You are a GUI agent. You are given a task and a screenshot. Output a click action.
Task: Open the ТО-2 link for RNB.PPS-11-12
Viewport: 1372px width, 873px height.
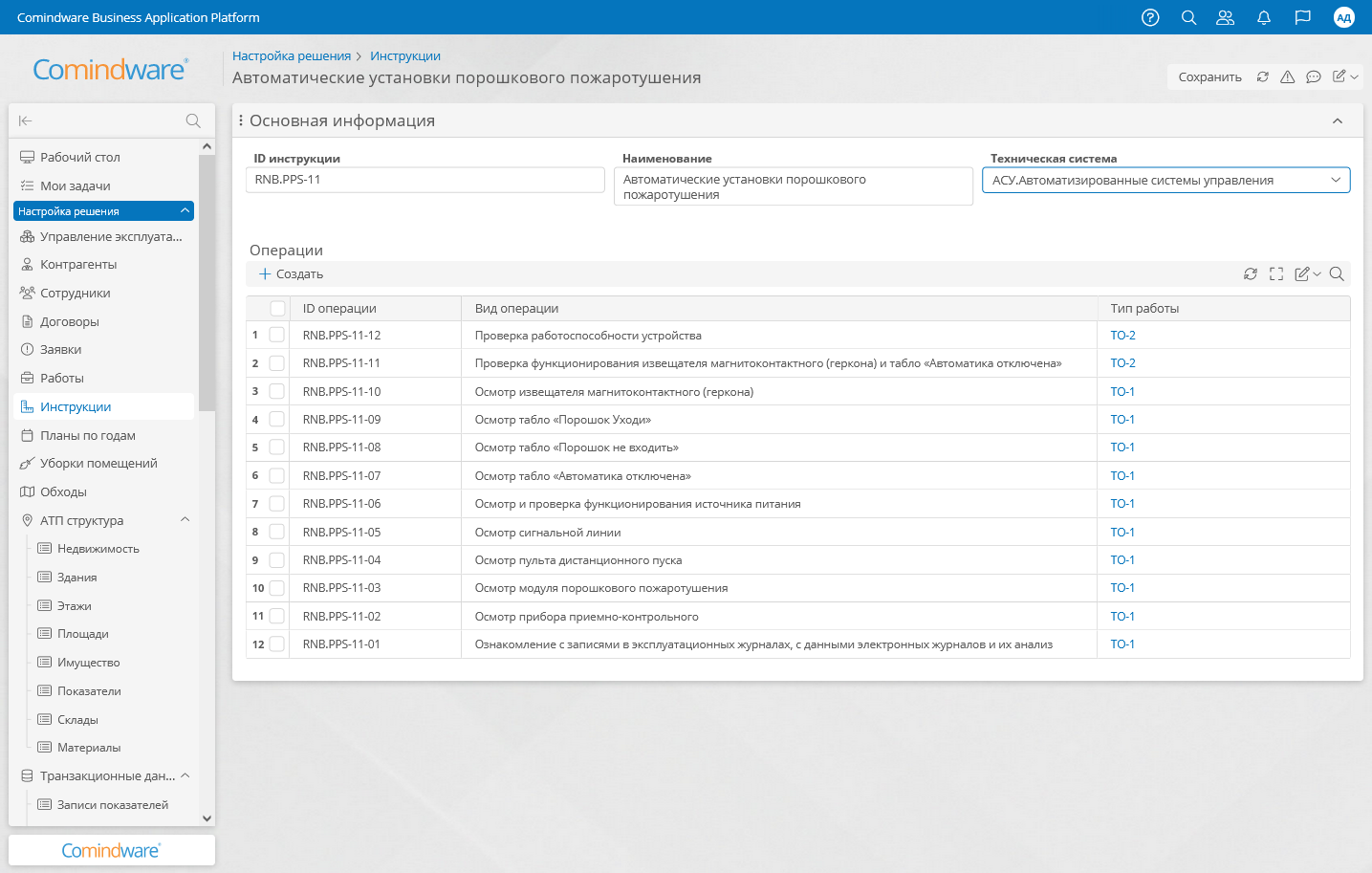[1122, 336]
